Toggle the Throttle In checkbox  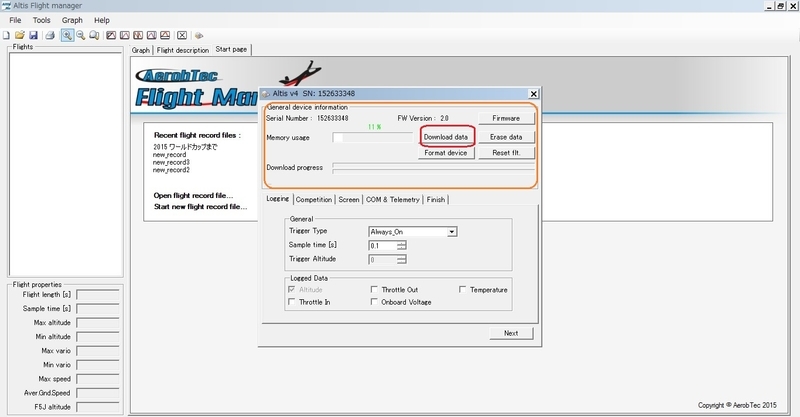(x=291, y=302)
